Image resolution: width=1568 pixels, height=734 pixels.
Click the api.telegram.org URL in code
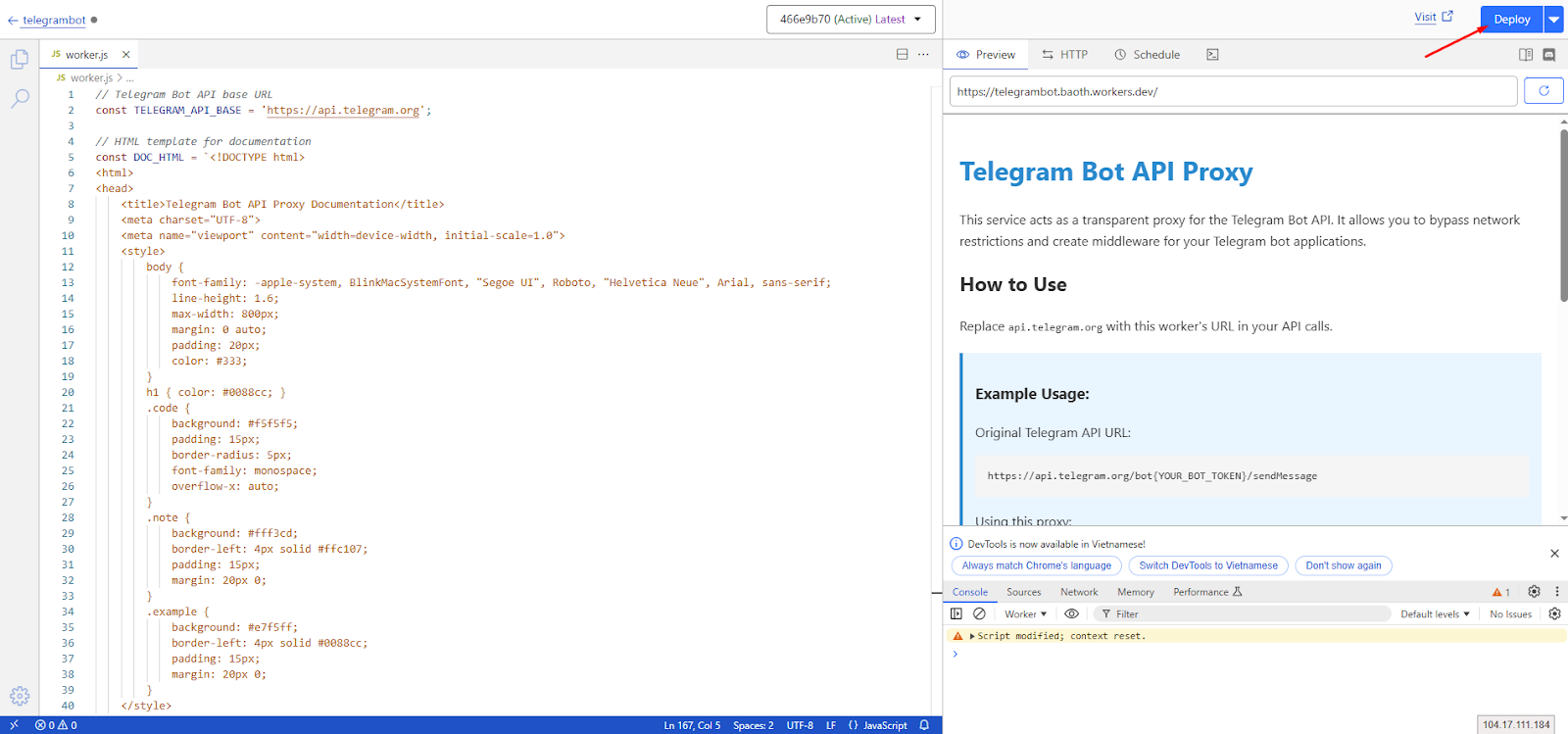pyautogui.click(x=343, y=110)
